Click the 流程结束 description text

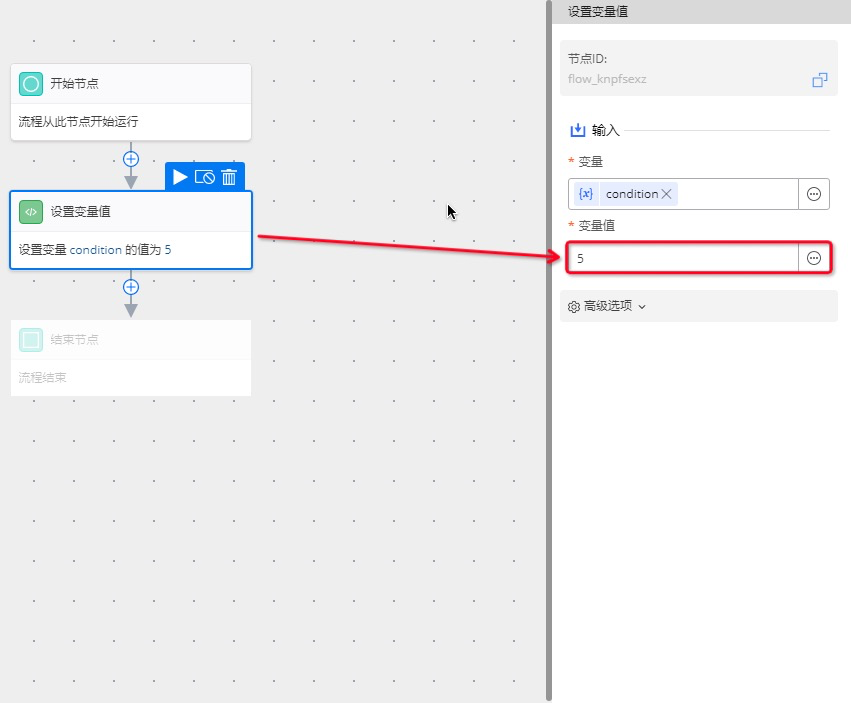(42, 378)
